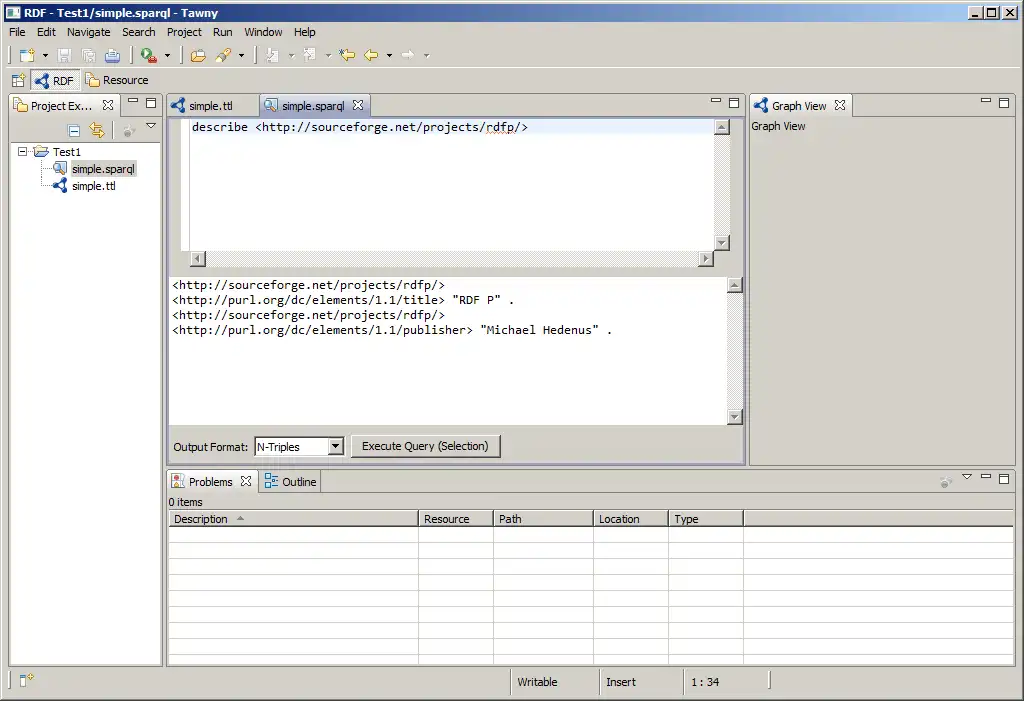Click Execute Query (Selection) button

[425, 446]
